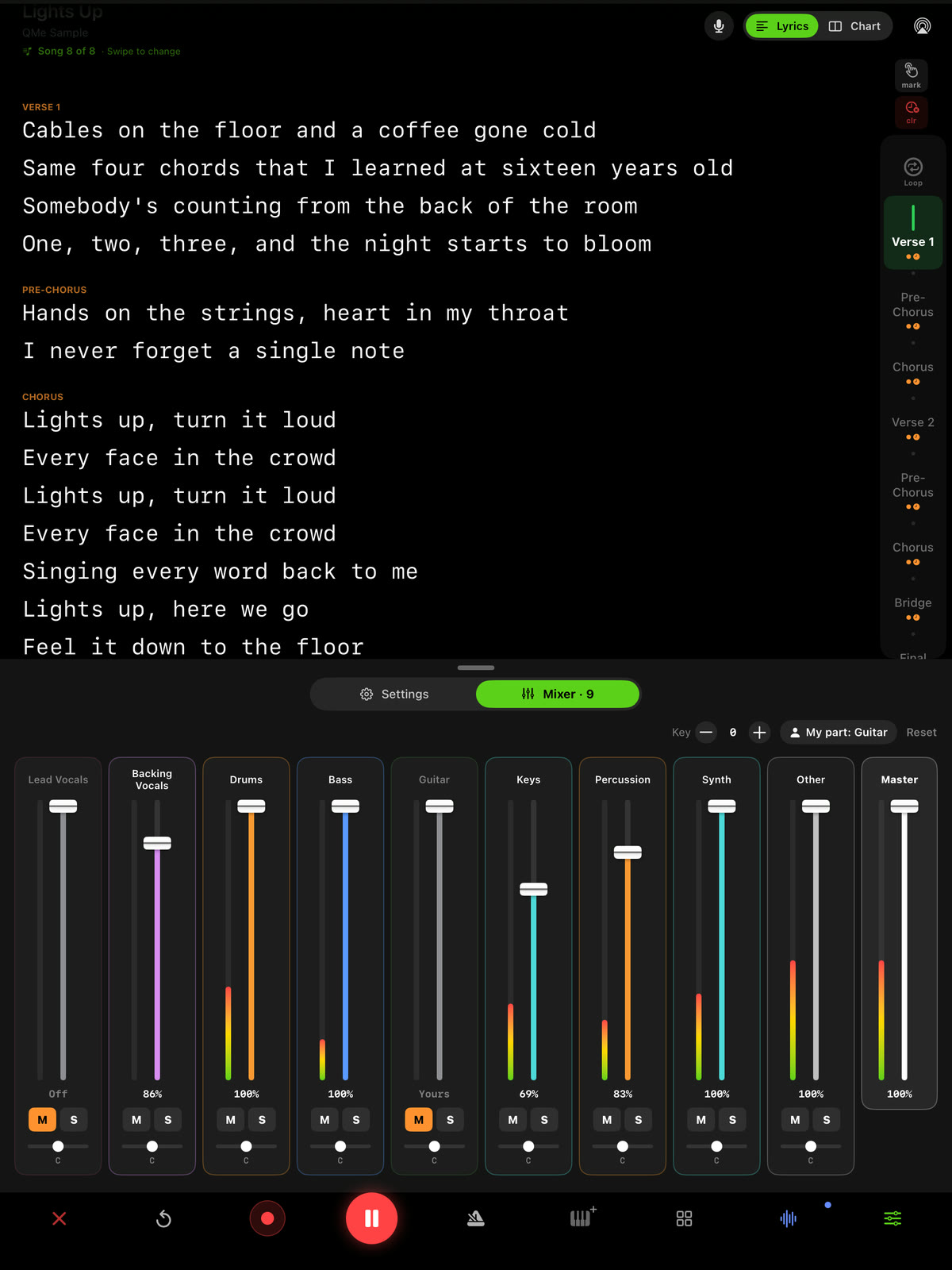
Task: Solo the Bass channel
Action: point(356,1120)
